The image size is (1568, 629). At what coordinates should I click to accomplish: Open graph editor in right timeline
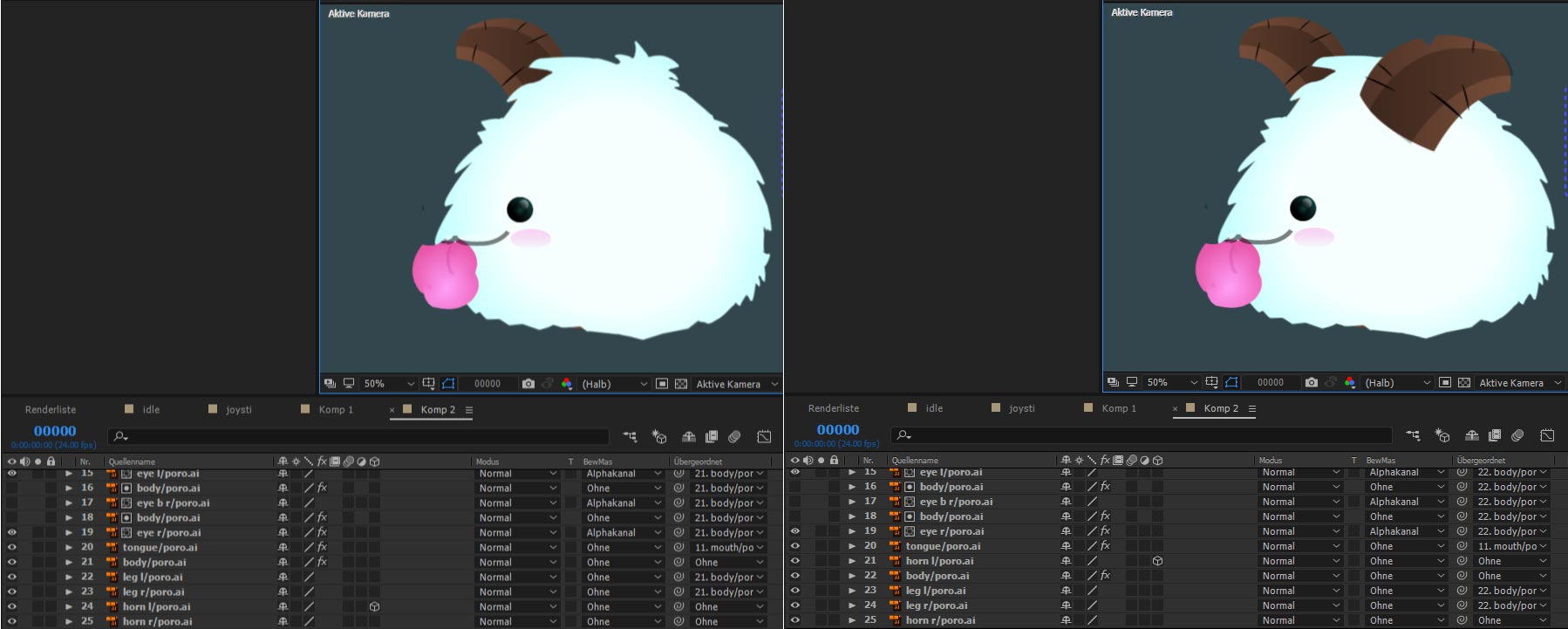(1547, 435)
